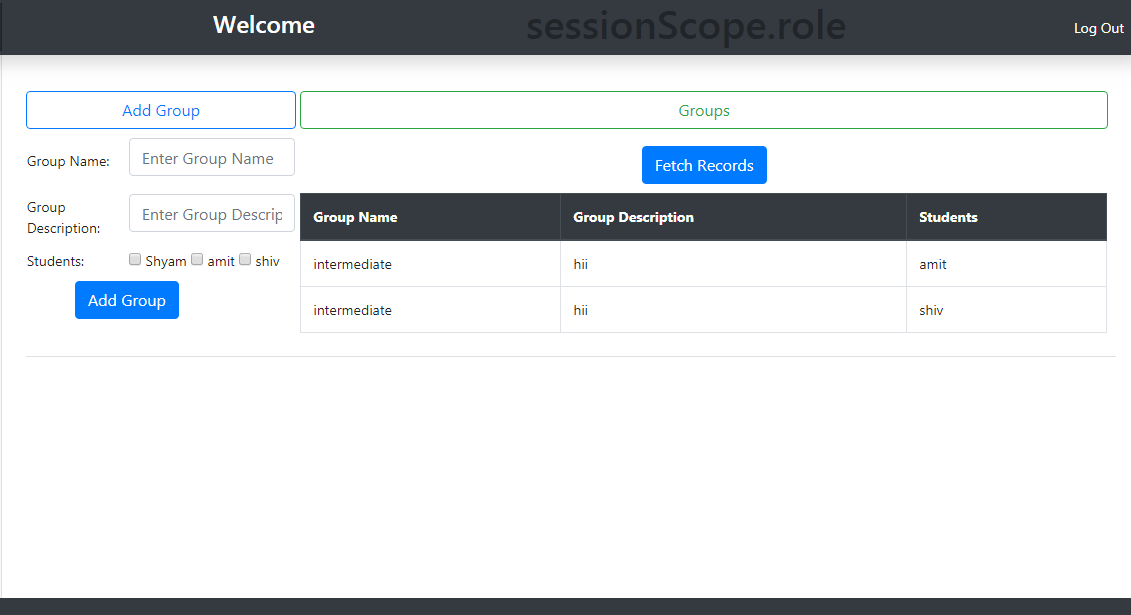Click the shiv cell in the table
Image resolution: width=1131 pixels, height=615 pixels.
pos(1006,310)
